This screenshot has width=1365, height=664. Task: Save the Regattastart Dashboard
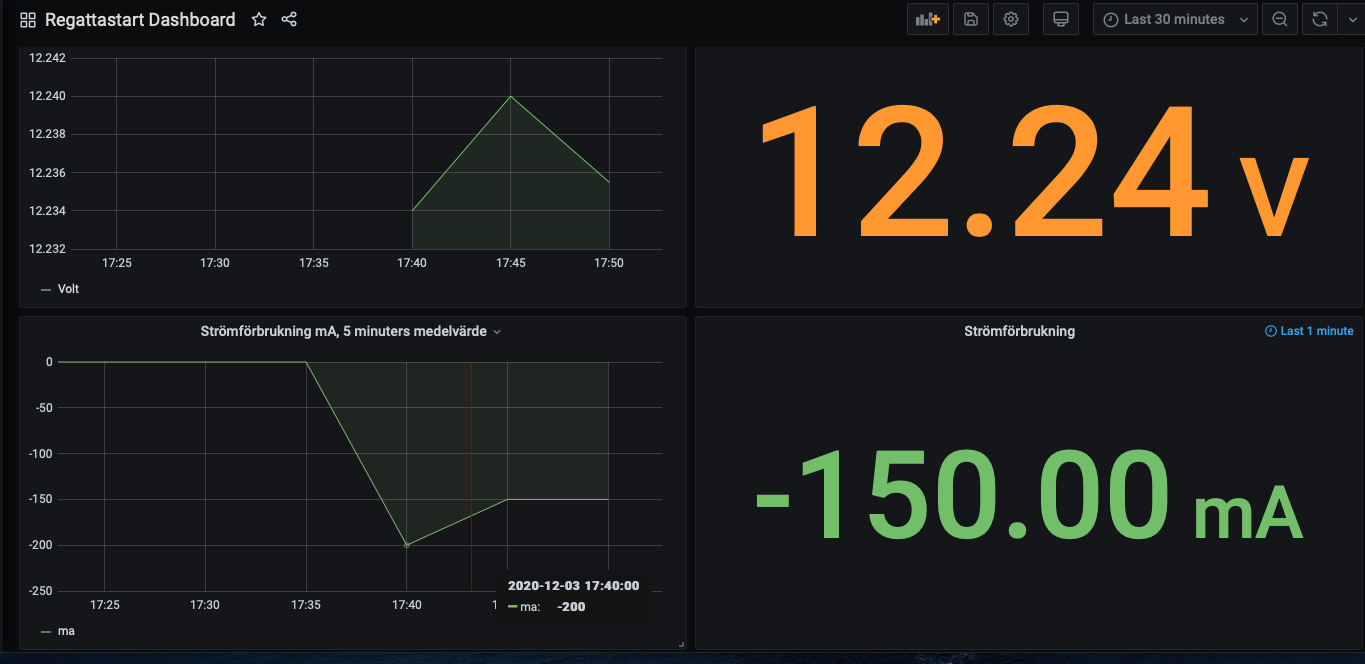click(970, 19)
